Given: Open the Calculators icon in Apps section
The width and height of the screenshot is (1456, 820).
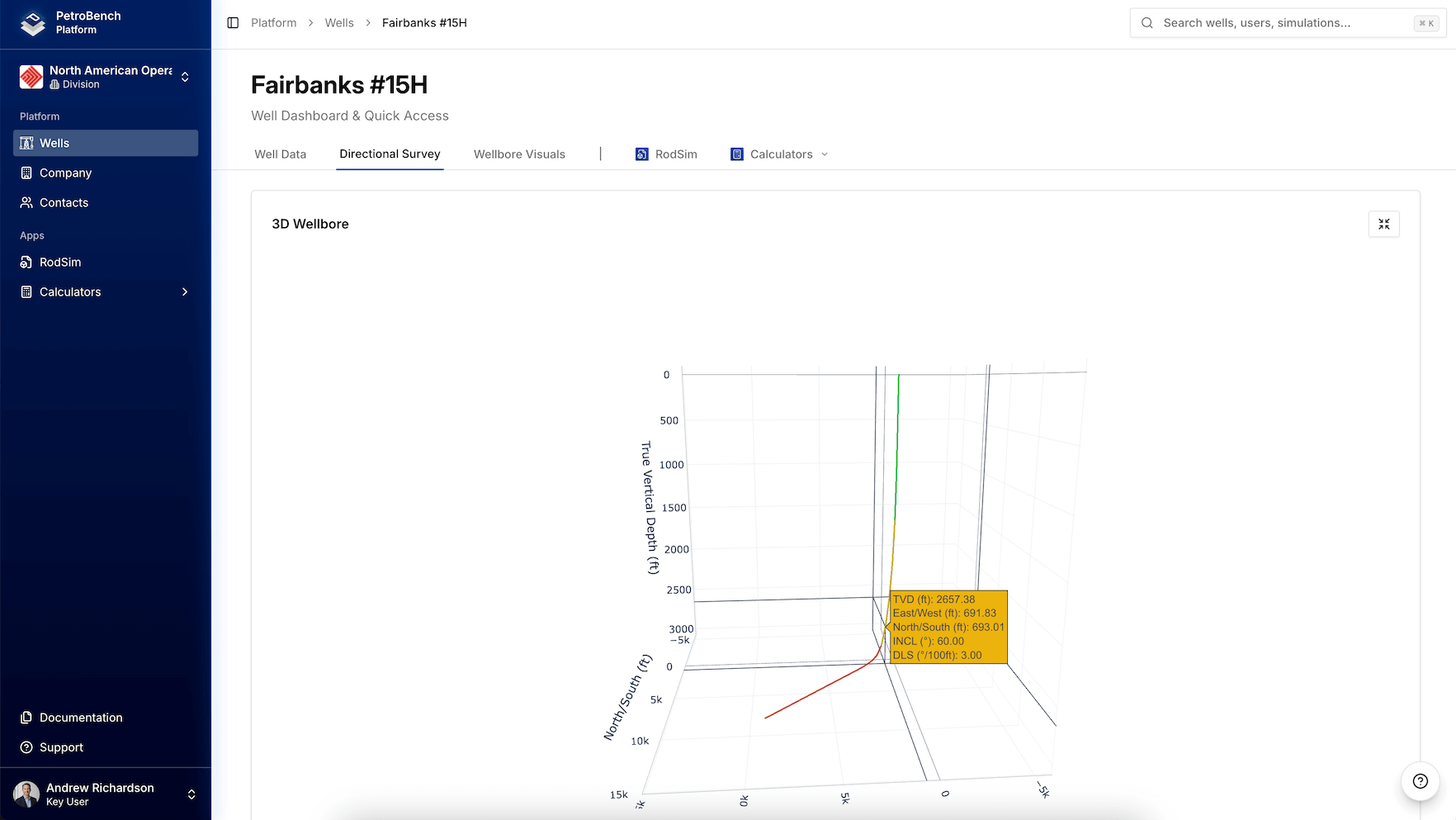Looking at the screenshot, I should click(26, 292).
